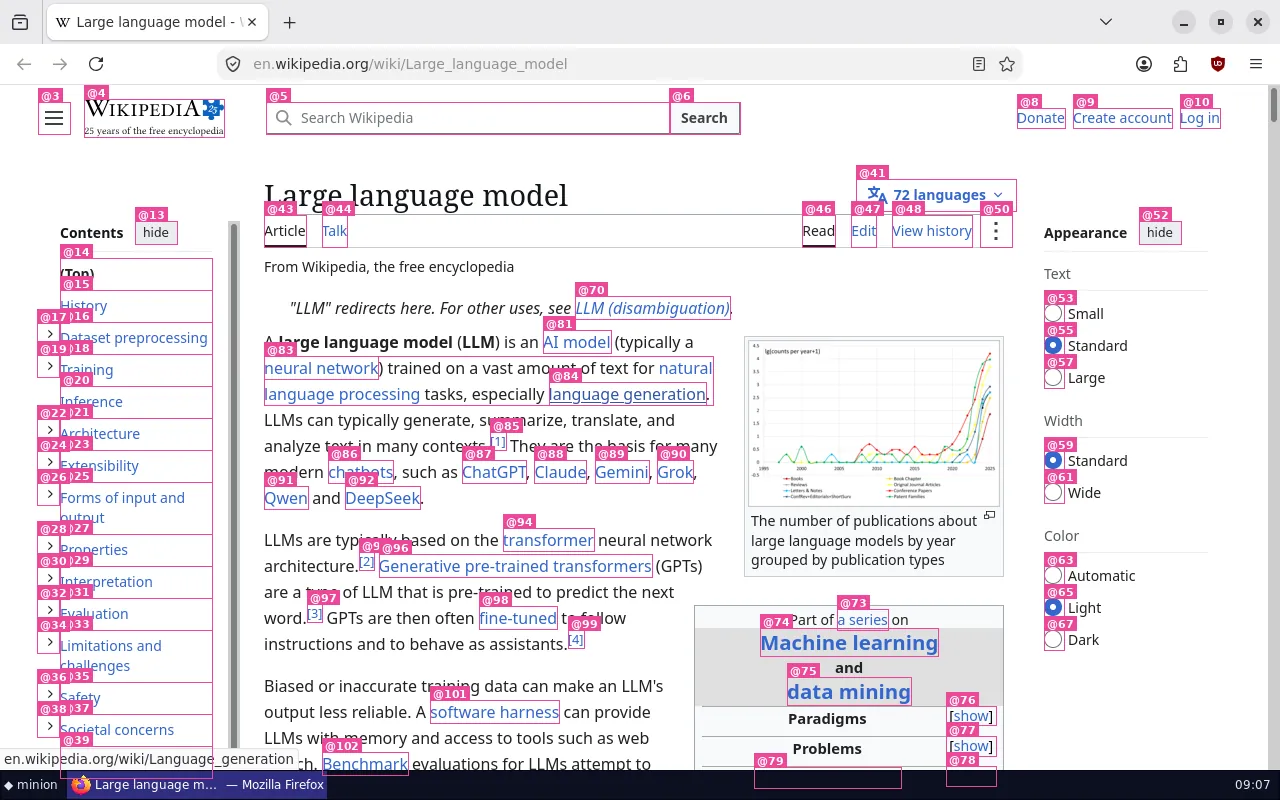Click the Contents panel scrollbar
Screen dimensions: 1280x800
[235, 495]
